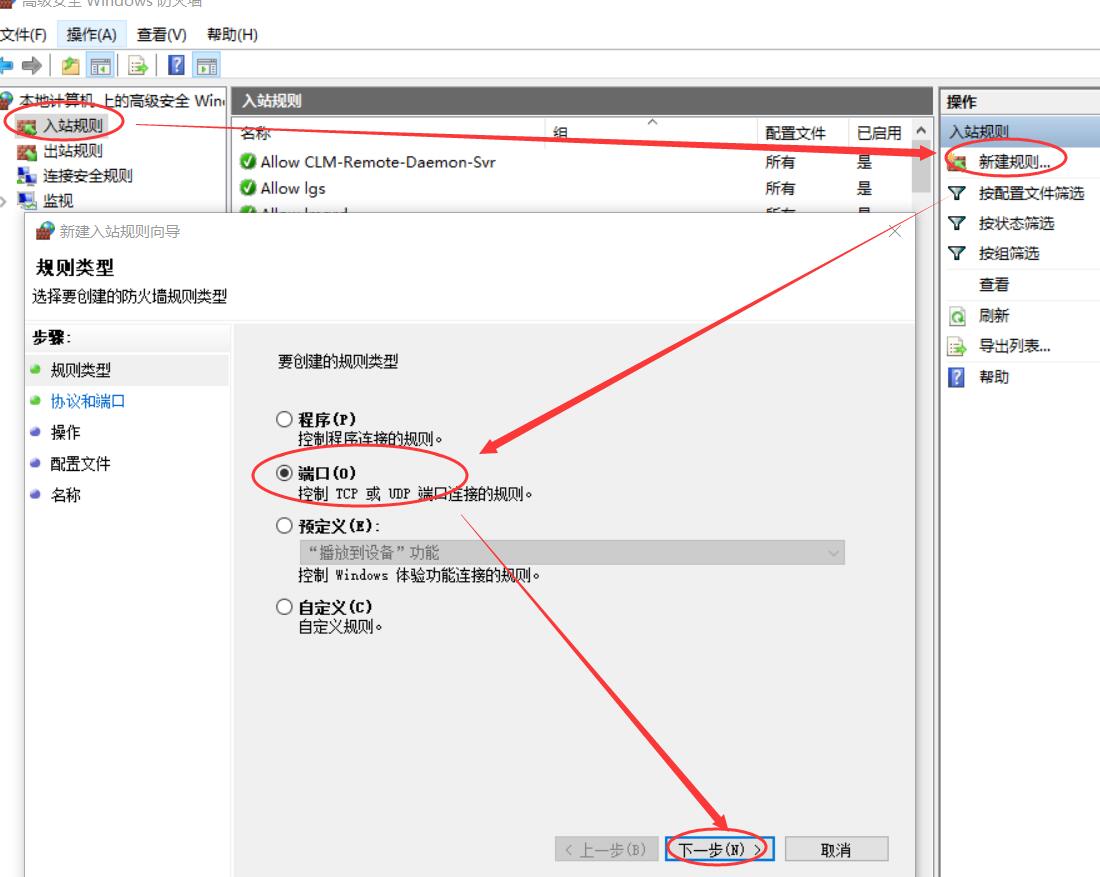Expand the 监视 tree node
Viewport: 1100px width, 877px height.
(4, 201)
